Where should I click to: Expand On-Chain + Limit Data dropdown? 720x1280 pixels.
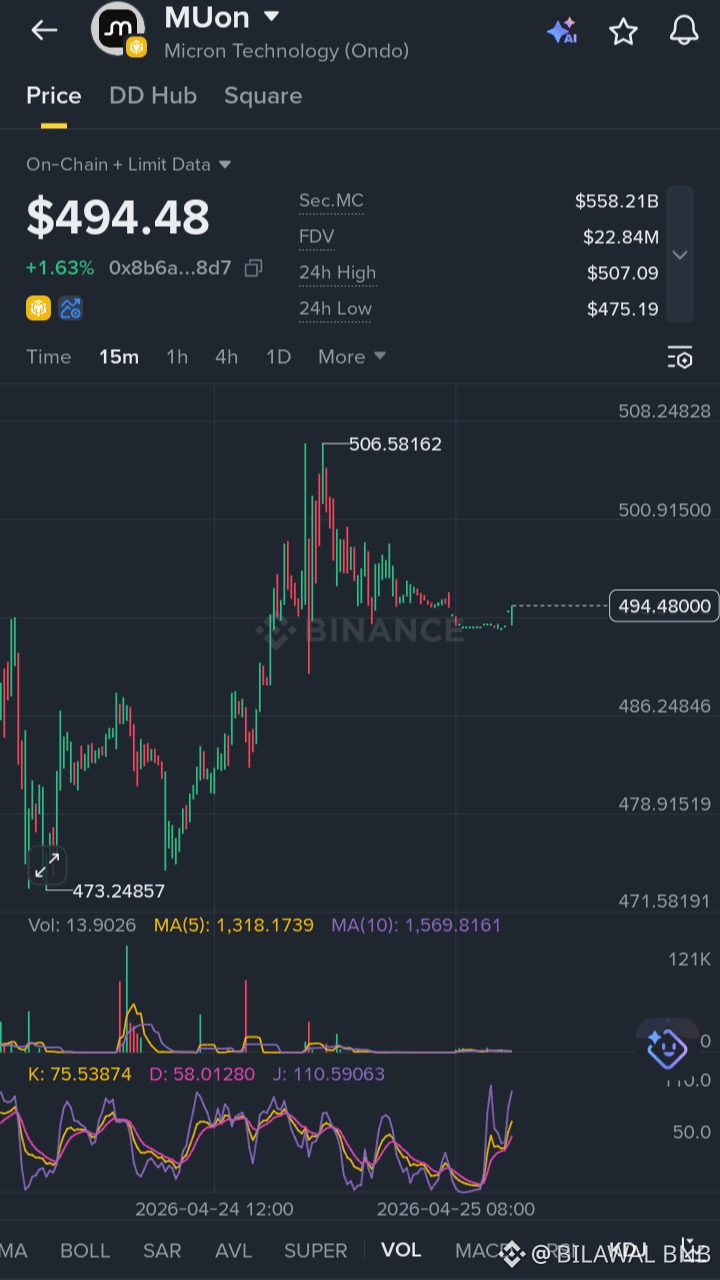click(x=129, y=164)
